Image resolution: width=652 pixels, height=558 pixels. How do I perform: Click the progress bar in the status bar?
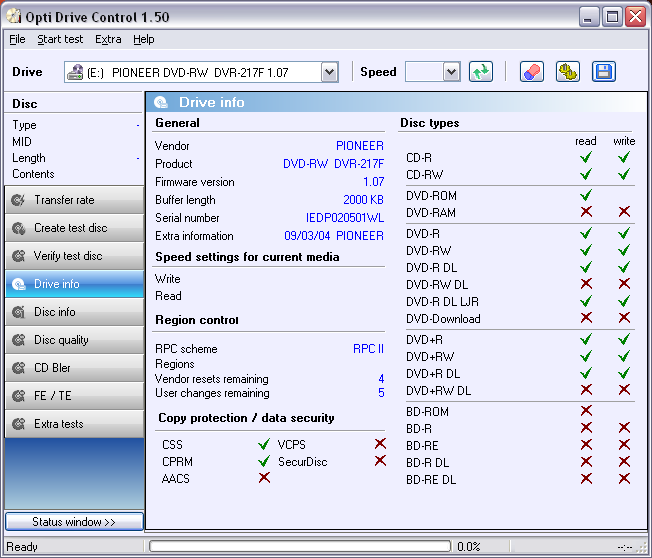(x=300, y=546)
